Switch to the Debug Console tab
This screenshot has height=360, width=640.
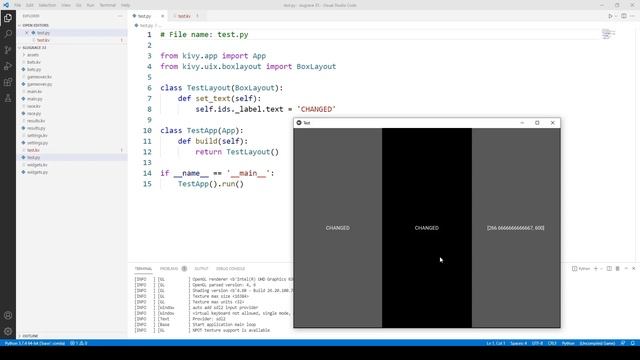(x=231, y=269)
